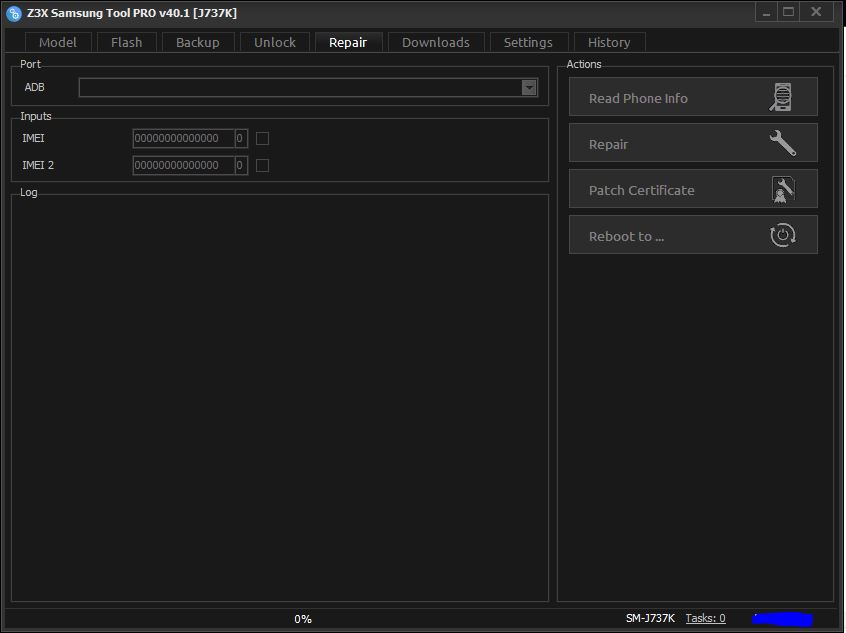846x633 pixels.
Task: Minimize the Z3X Samsung Tool window
Action: point(766,12)
